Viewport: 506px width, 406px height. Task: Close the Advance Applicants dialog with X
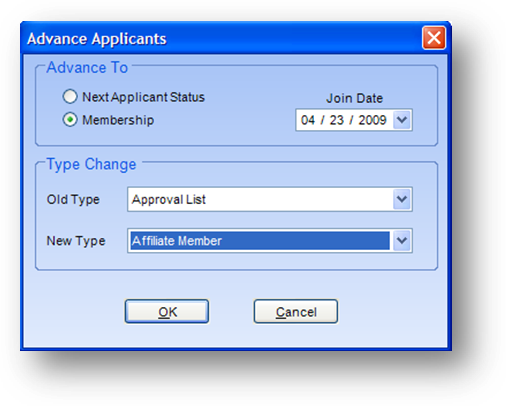coord(434,38)
